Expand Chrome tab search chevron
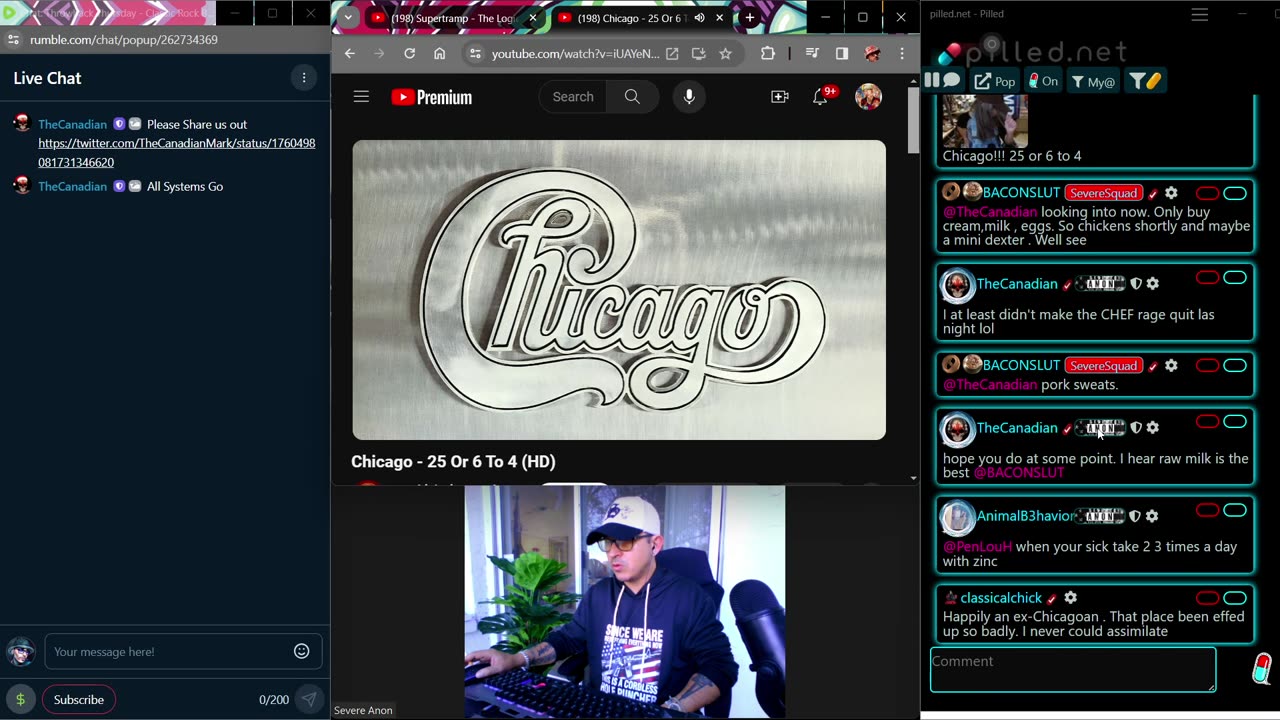Viewport: 1280px width, 720px height. click(x=348, y=18)
